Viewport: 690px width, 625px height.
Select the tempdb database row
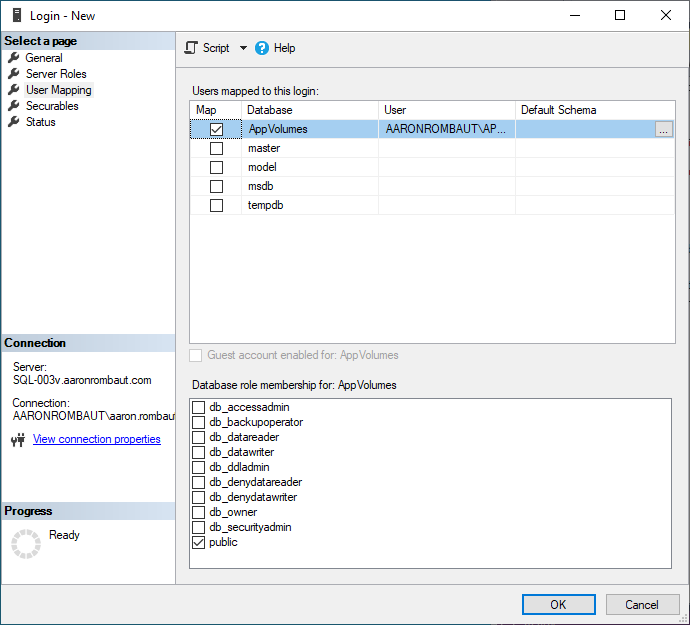[264, 205]
